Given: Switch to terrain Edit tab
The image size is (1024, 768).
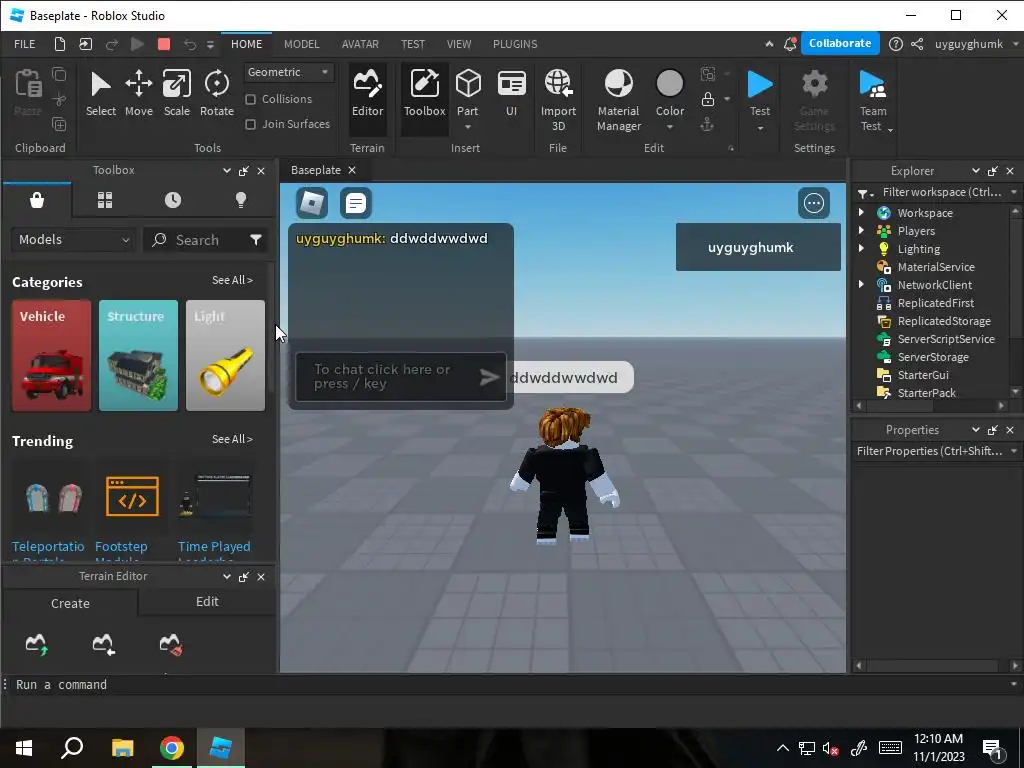Looking at the screenshot, I should (207, 601).
